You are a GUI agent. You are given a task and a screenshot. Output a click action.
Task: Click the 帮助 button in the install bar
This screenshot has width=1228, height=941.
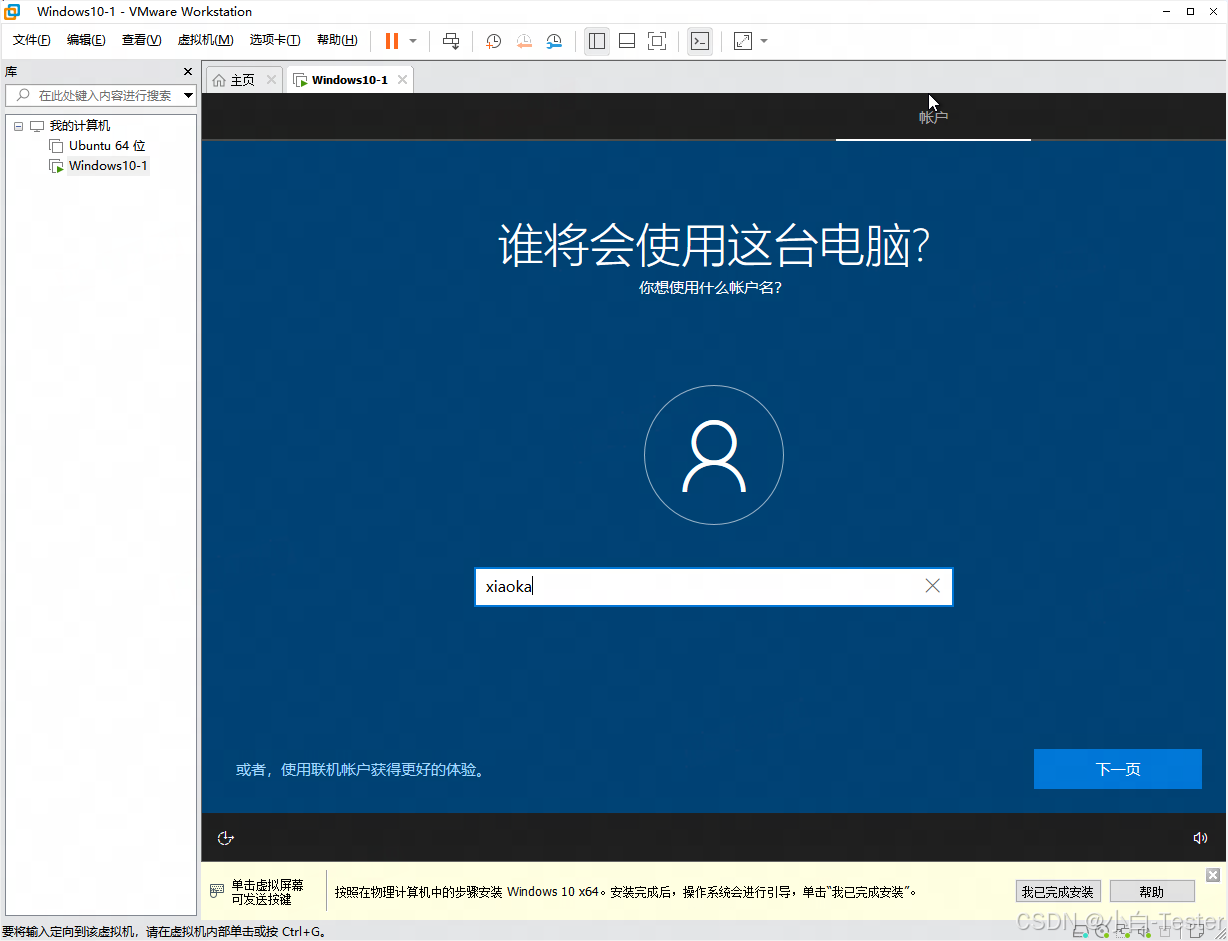pos(1152,892)
